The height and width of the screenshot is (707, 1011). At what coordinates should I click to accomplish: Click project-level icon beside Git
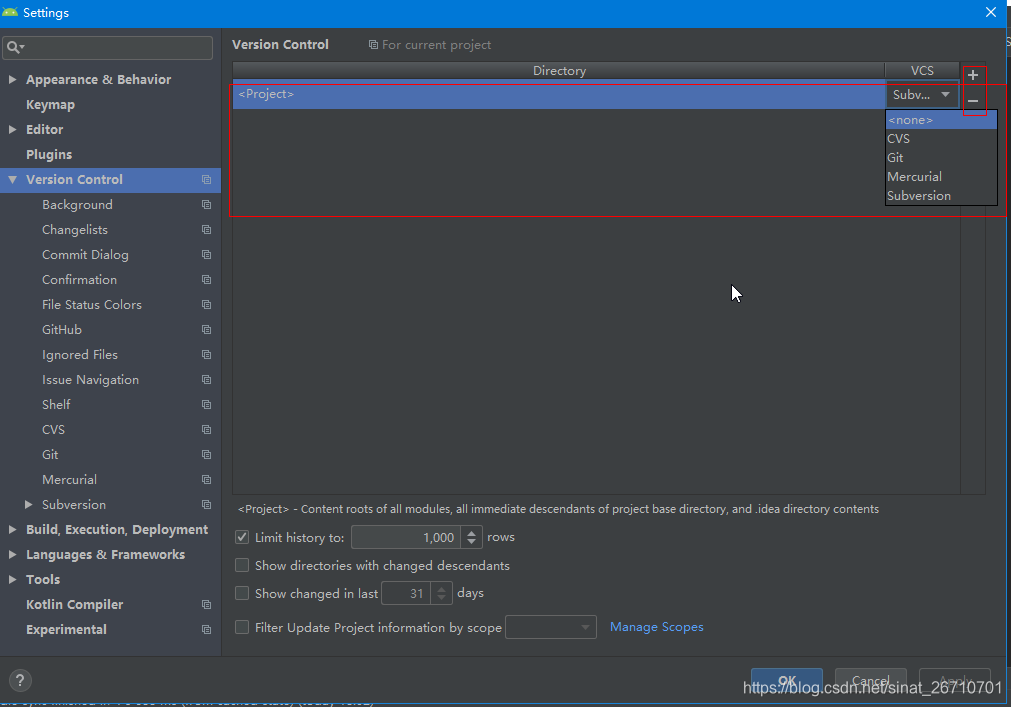tap(206, 454)
